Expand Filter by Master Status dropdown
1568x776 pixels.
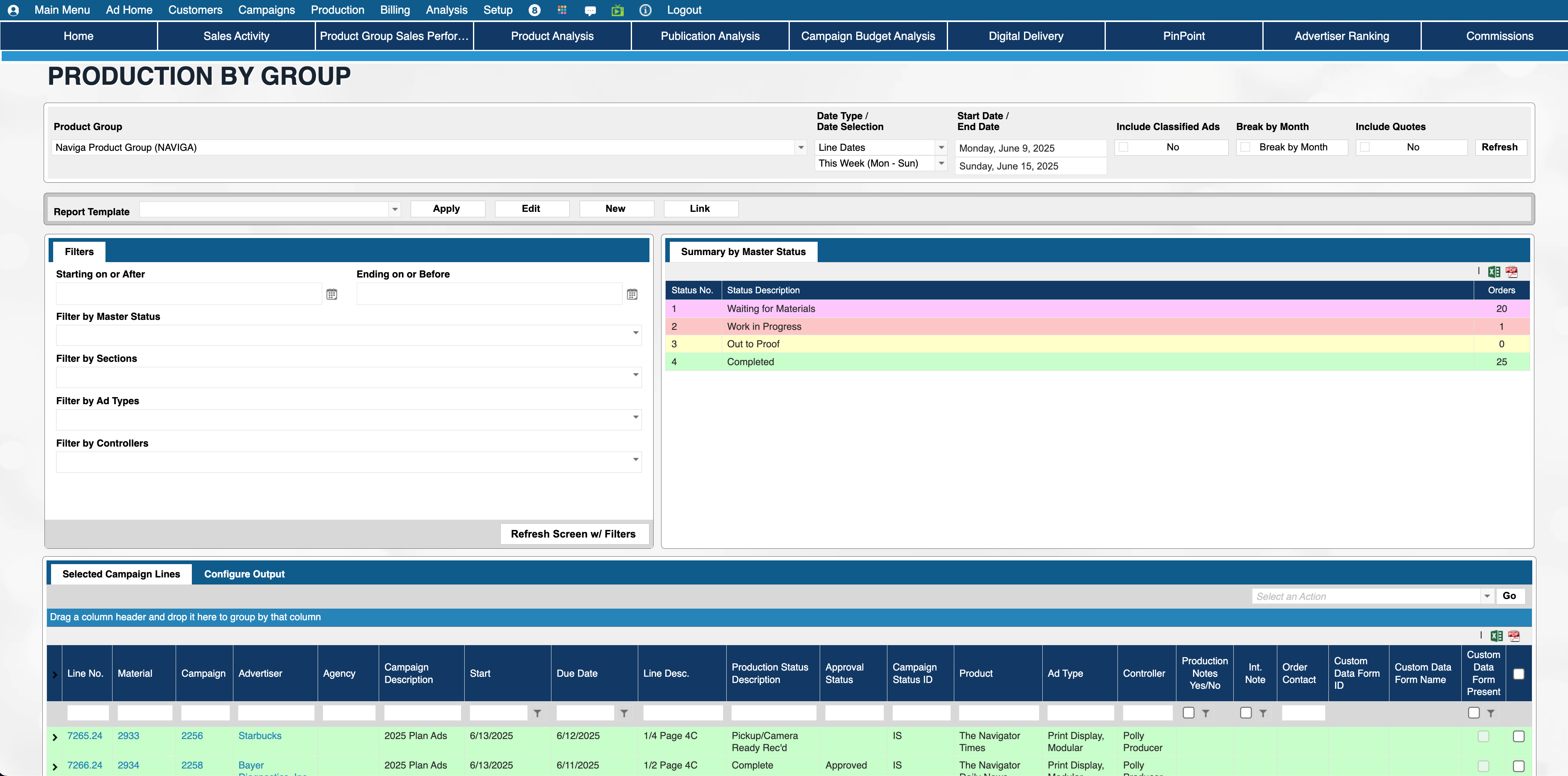[x=635, y=333]
